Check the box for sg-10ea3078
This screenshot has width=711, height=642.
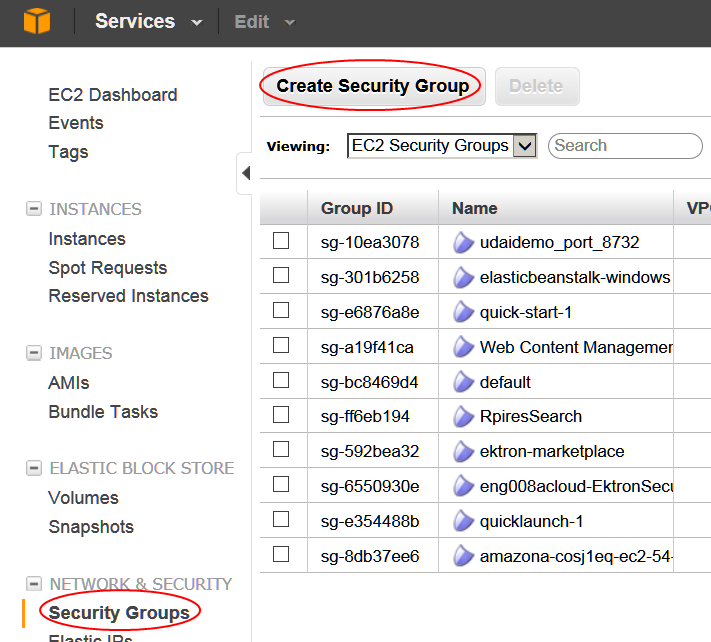tap(281, 240)
